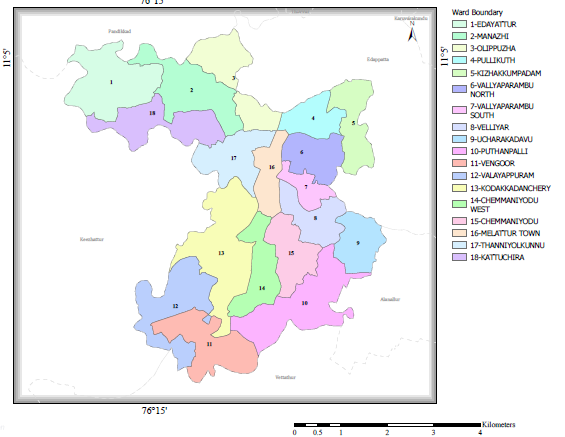Viewport: 565px width, 437px height.
Task: Click ward number 4 on the map
Action: [x=313, y=118]
